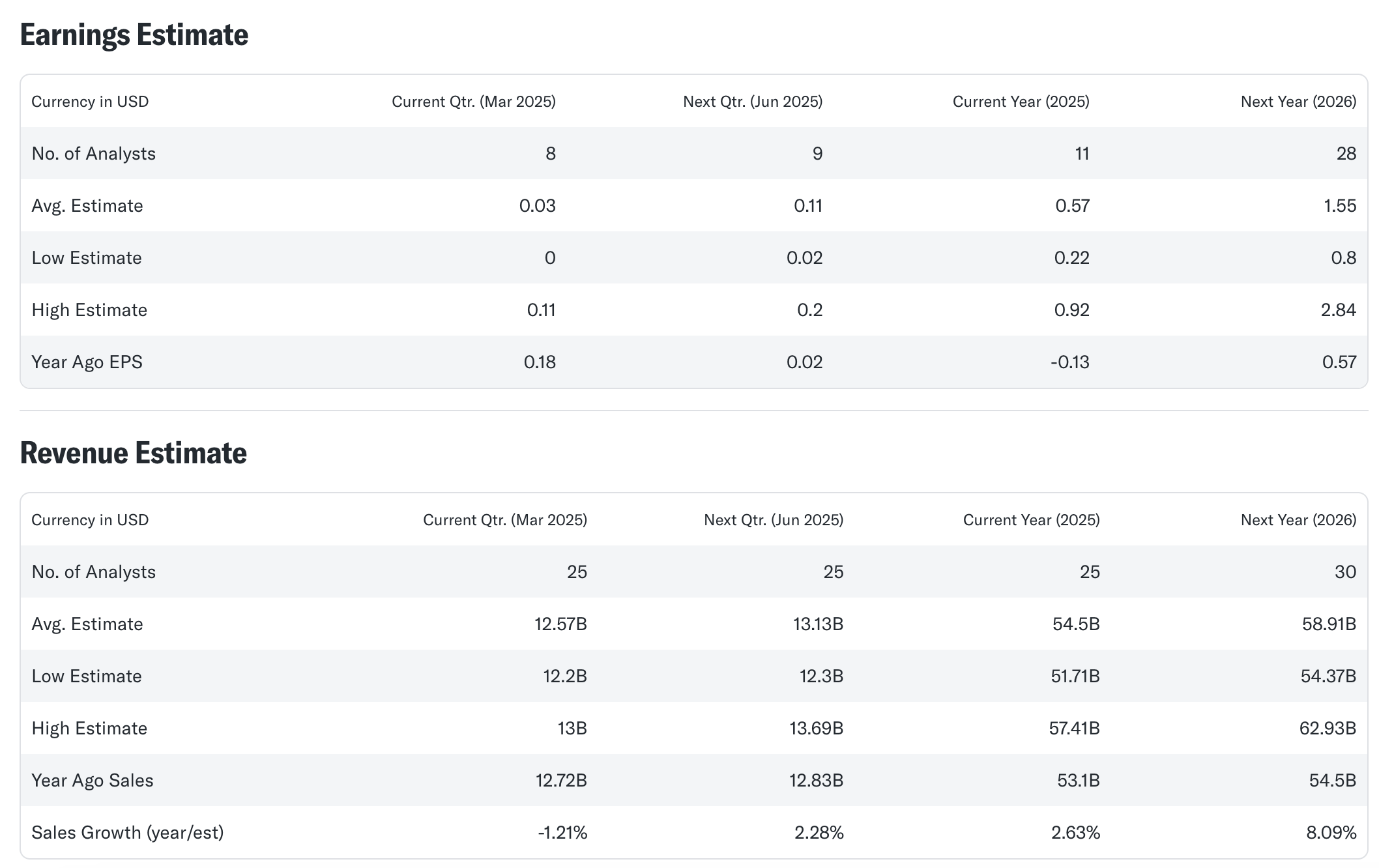
Task: Click the 8.09% sales growth value
Action: pyautogui.click(x=1331, y=833)
